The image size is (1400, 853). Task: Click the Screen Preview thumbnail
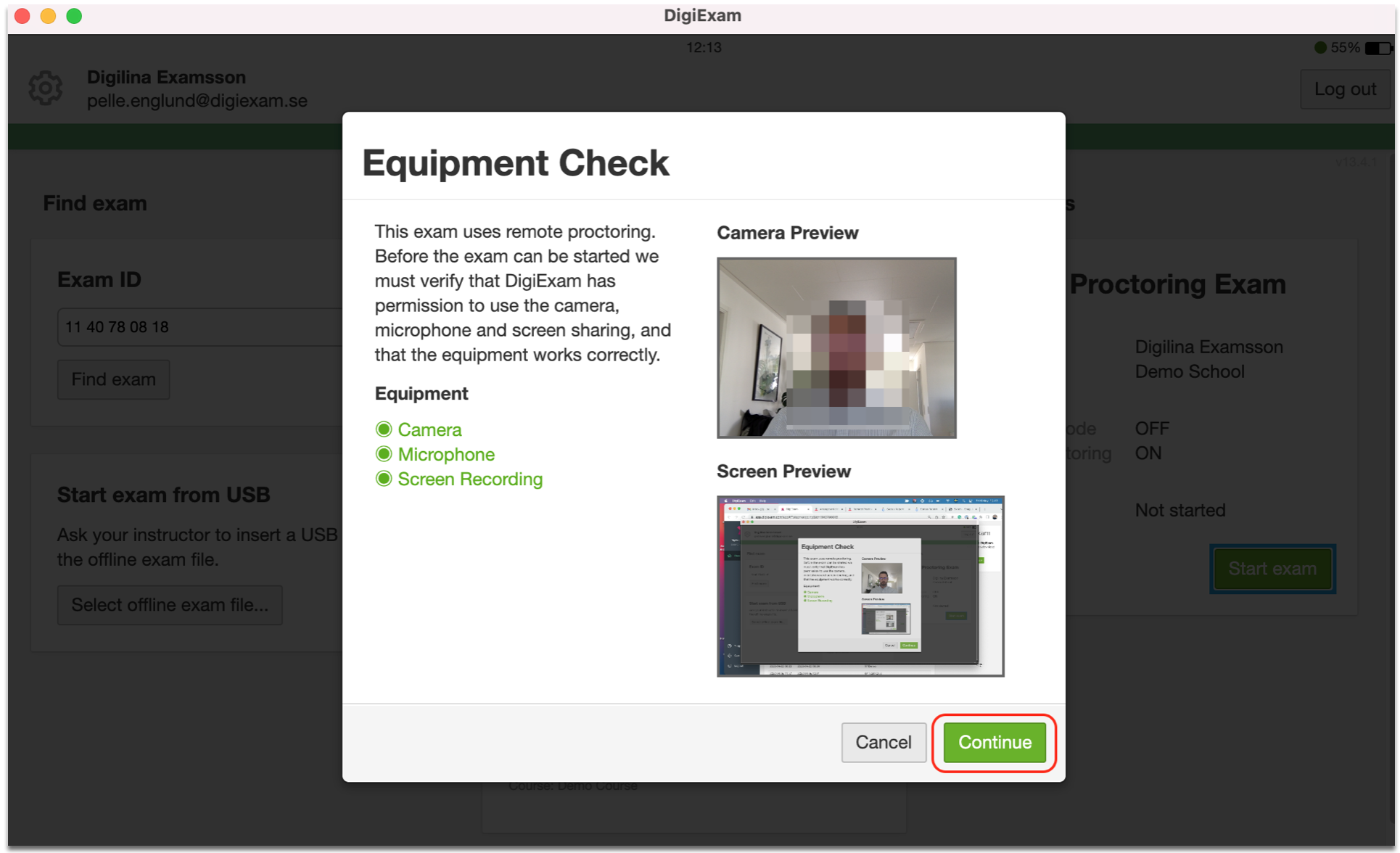pos(860,586)
